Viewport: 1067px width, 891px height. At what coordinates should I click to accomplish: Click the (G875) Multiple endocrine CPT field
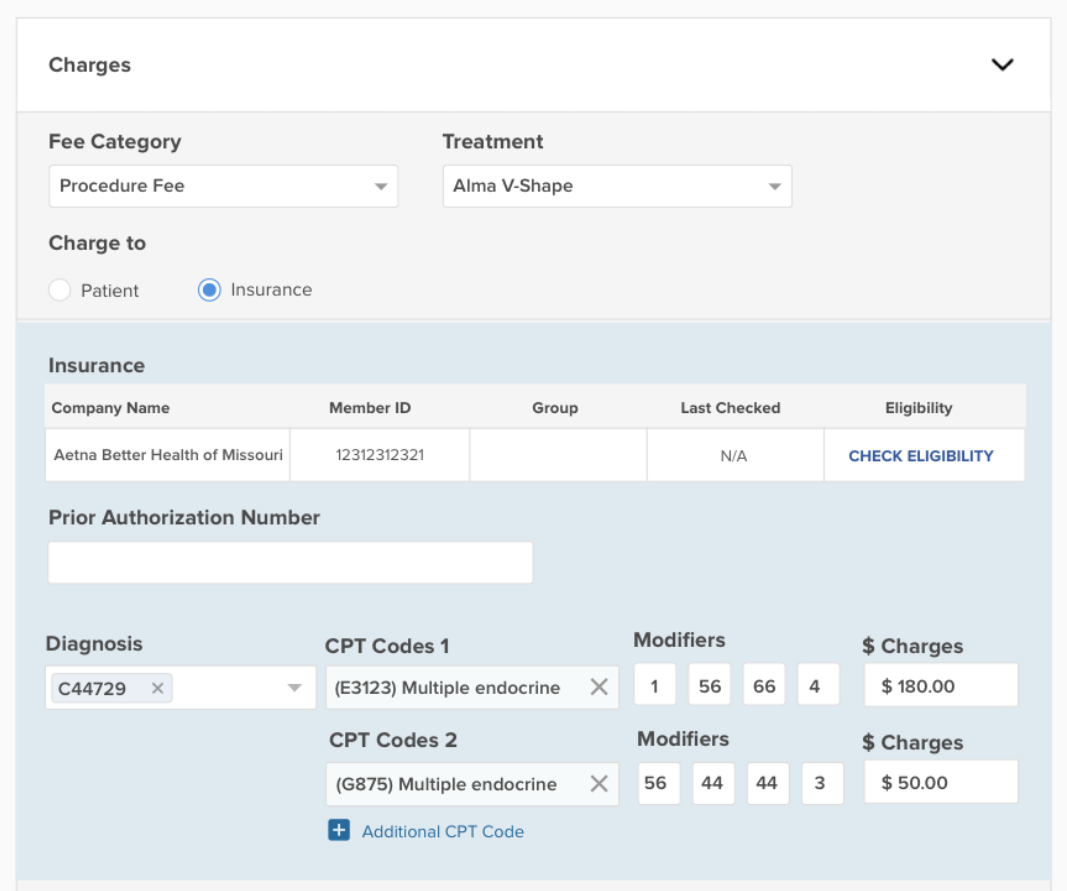click(x=472, y=784)
